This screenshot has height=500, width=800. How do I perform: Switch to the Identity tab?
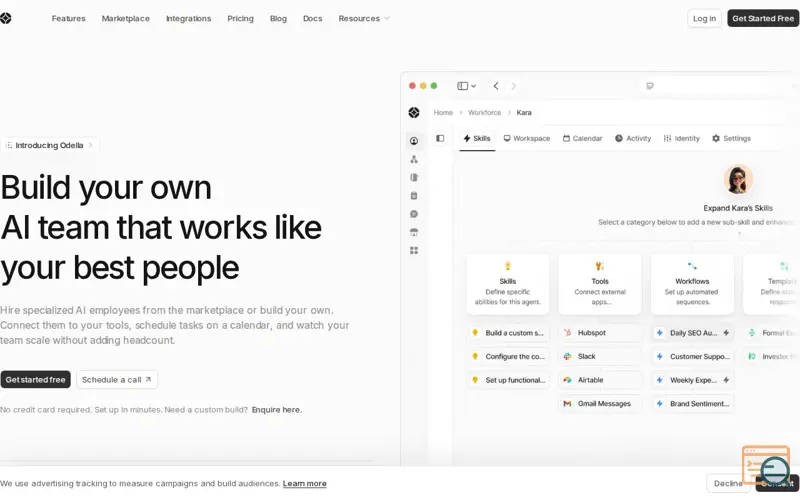[x=681, y=138]
